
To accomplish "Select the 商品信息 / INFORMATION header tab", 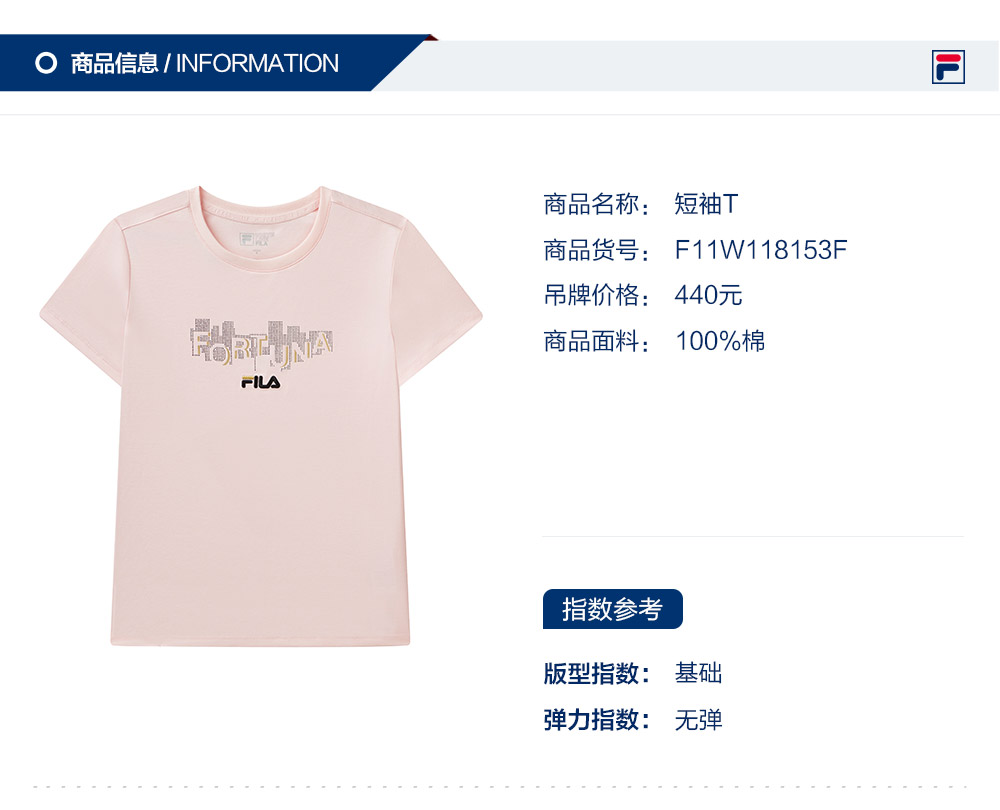I will pyautogui.click(x=204, y=63).
